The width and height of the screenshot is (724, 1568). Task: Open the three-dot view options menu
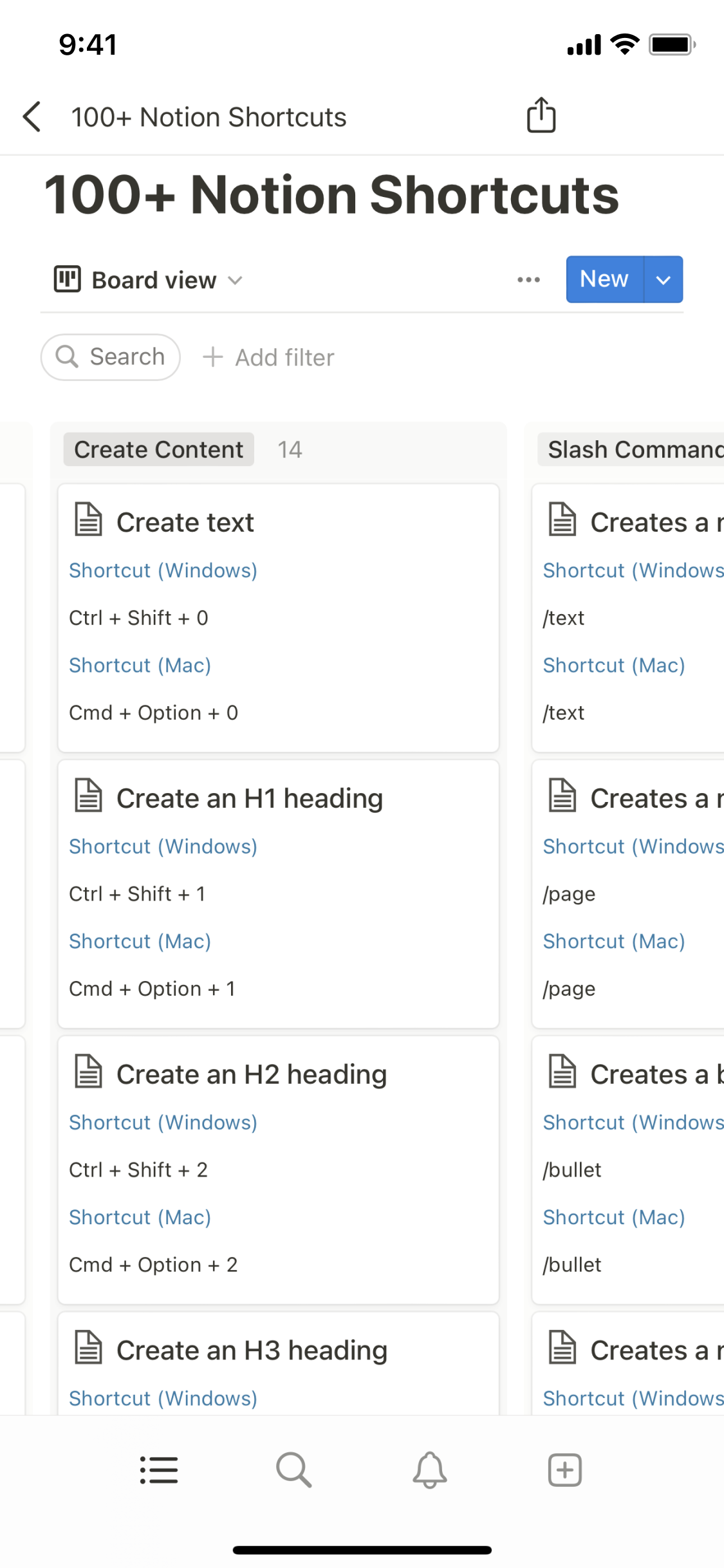point(528,279)
